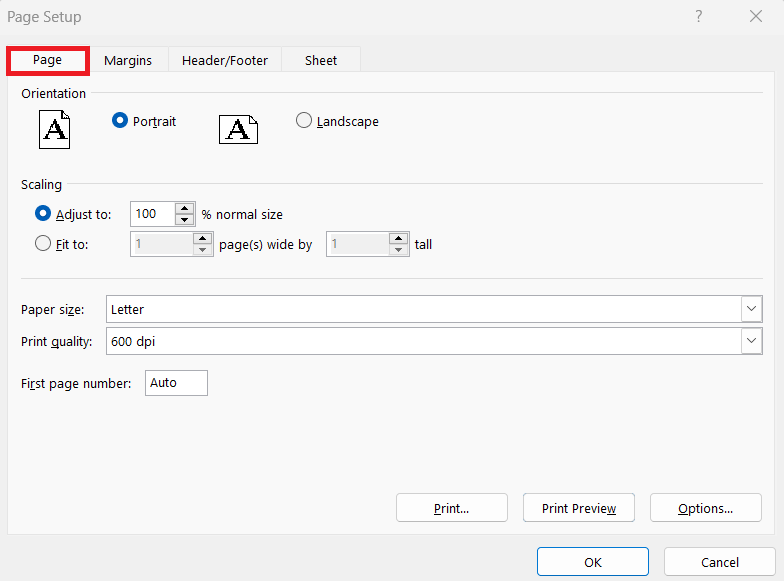This screenshot has width=784, height=581.
Task: Click the Orientation group heading
Action: point(54,94)
